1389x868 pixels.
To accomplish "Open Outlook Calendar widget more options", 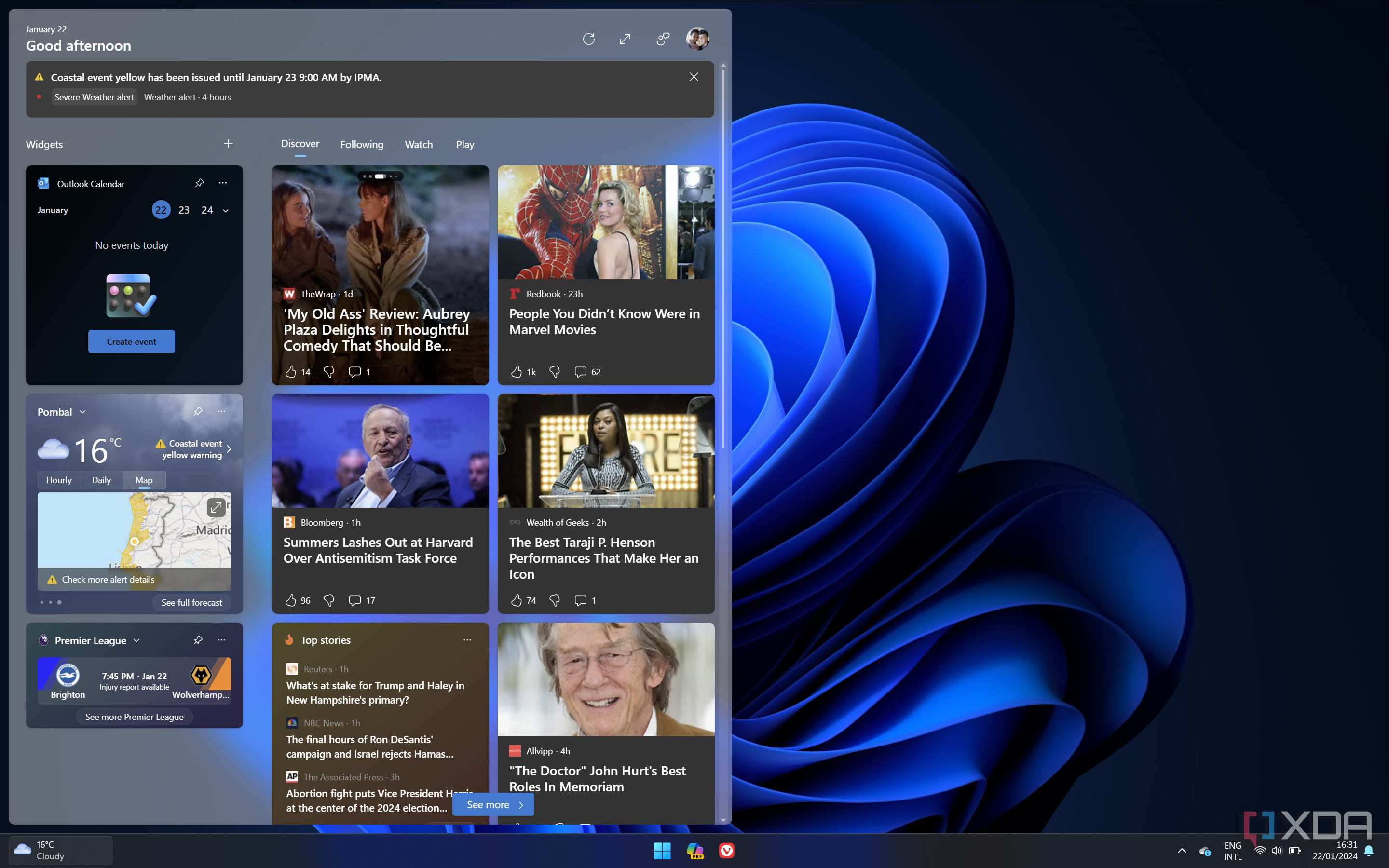I will [223, 183].
